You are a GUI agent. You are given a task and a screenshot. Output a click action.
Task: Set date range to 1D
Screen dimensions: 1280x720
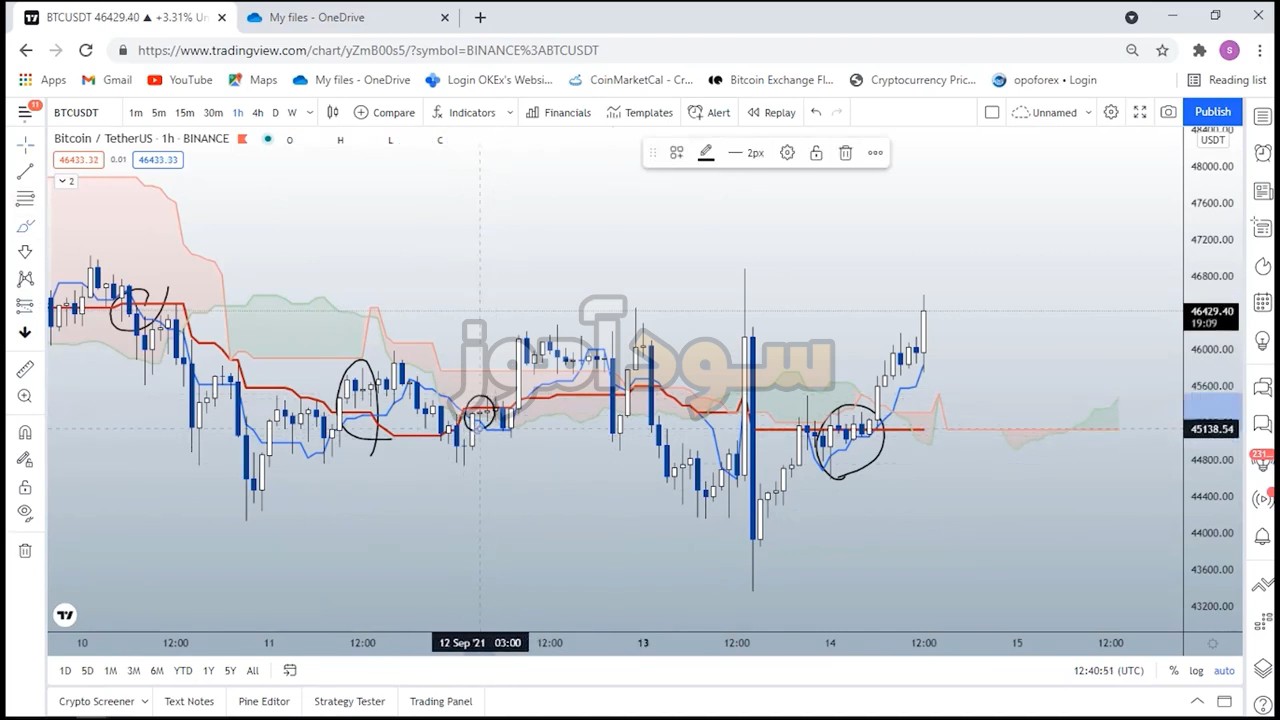click(x=65, y=671)
